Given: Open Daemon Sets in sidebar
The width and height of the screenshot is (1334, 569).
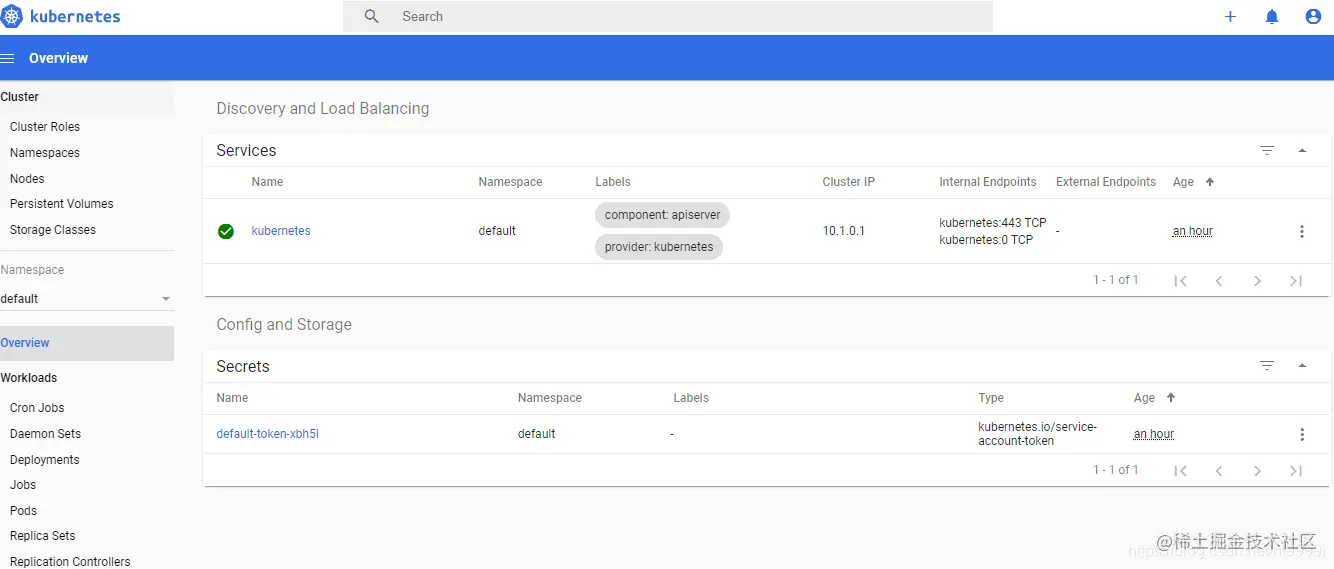Looking at the screenshot, I should [x=45, y=434].
